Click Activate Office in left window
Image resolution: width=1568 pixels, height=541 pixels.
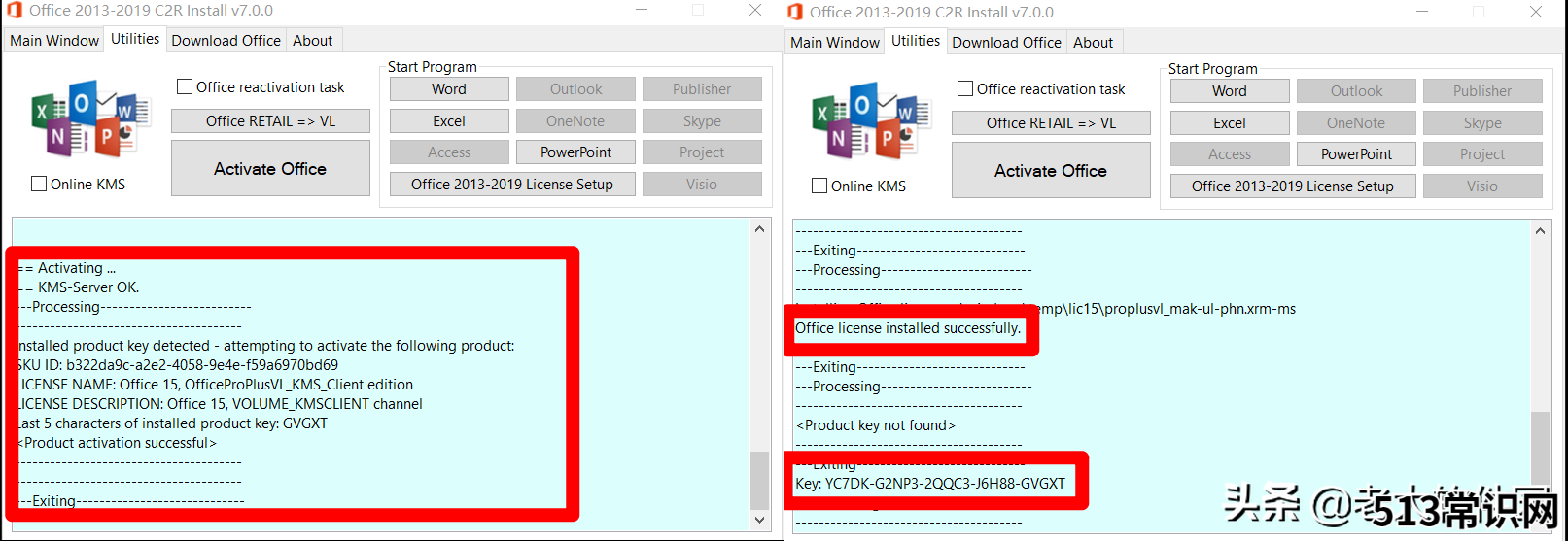click(270, 168)
